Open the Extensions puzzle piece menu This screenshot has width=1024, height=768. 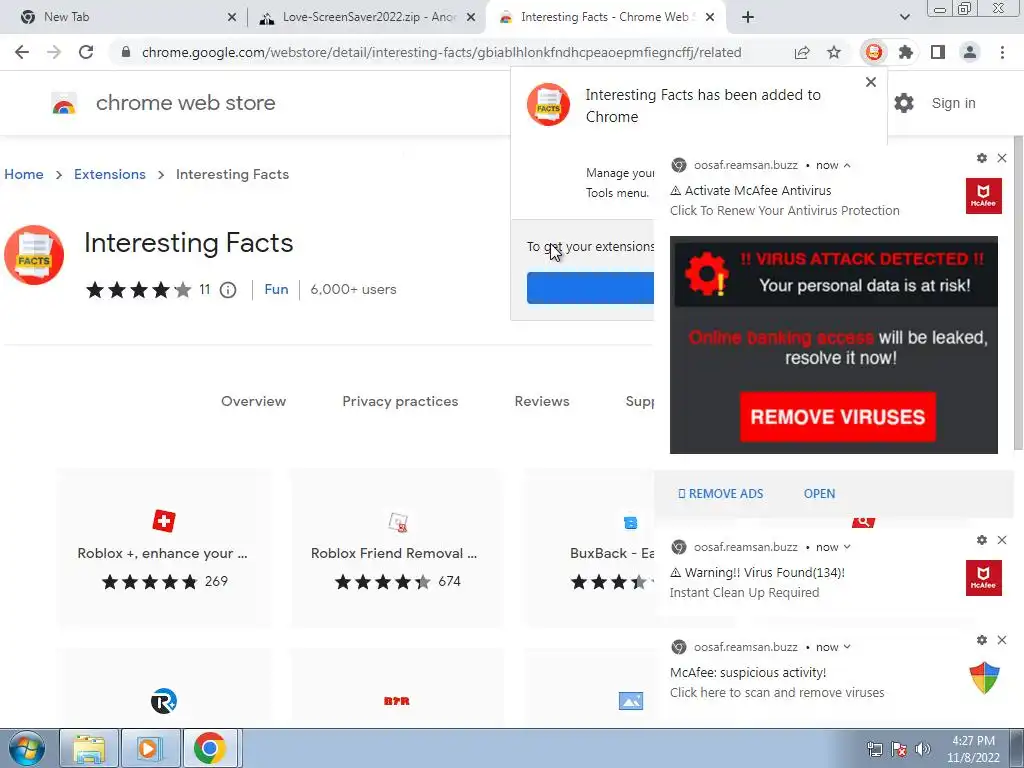(905, 52)
